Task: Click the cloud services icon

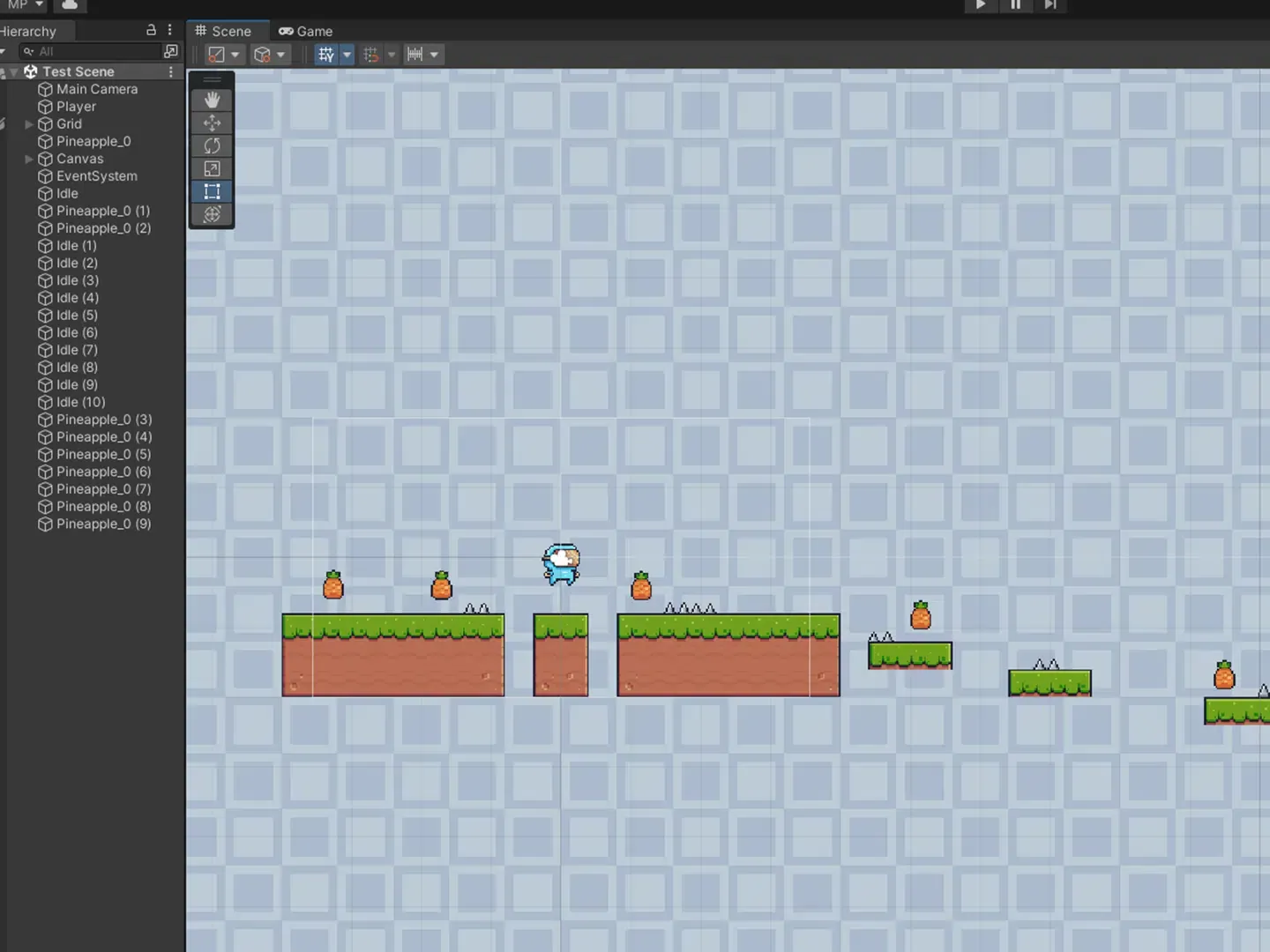Action: click(70, 5)
